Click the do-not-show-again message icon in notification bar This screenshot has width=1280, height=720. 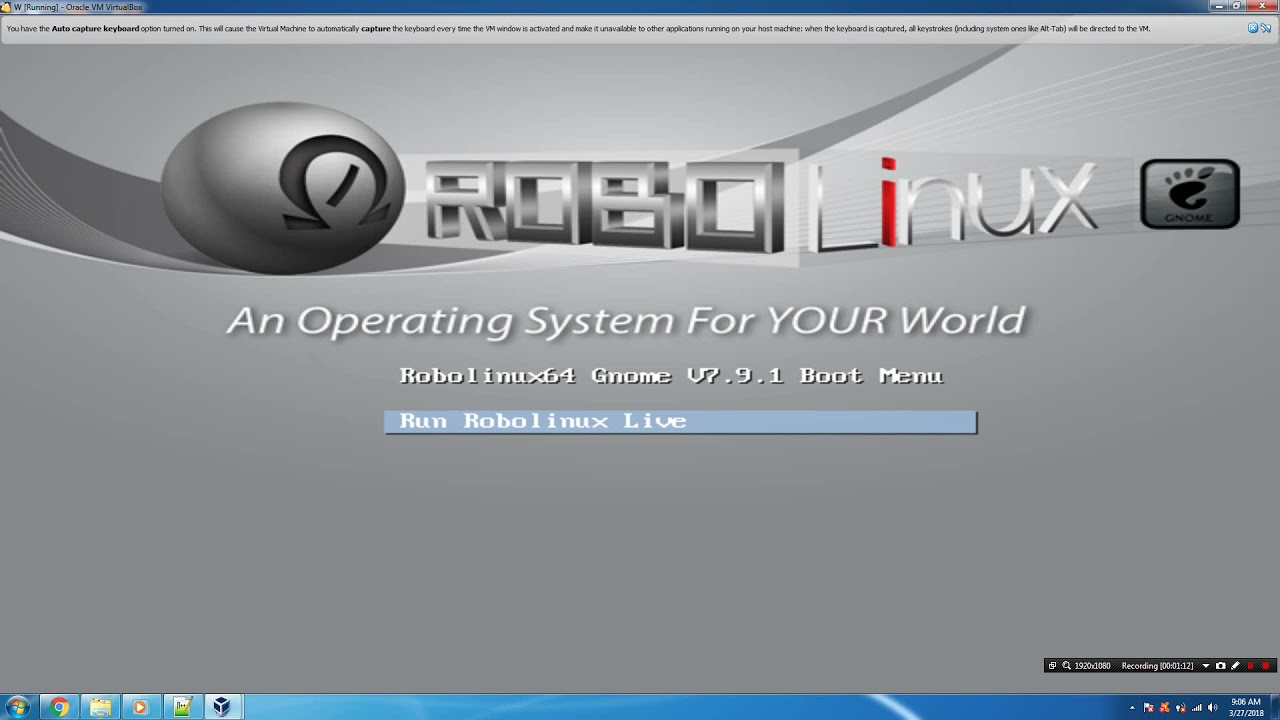pos(1265,28)
